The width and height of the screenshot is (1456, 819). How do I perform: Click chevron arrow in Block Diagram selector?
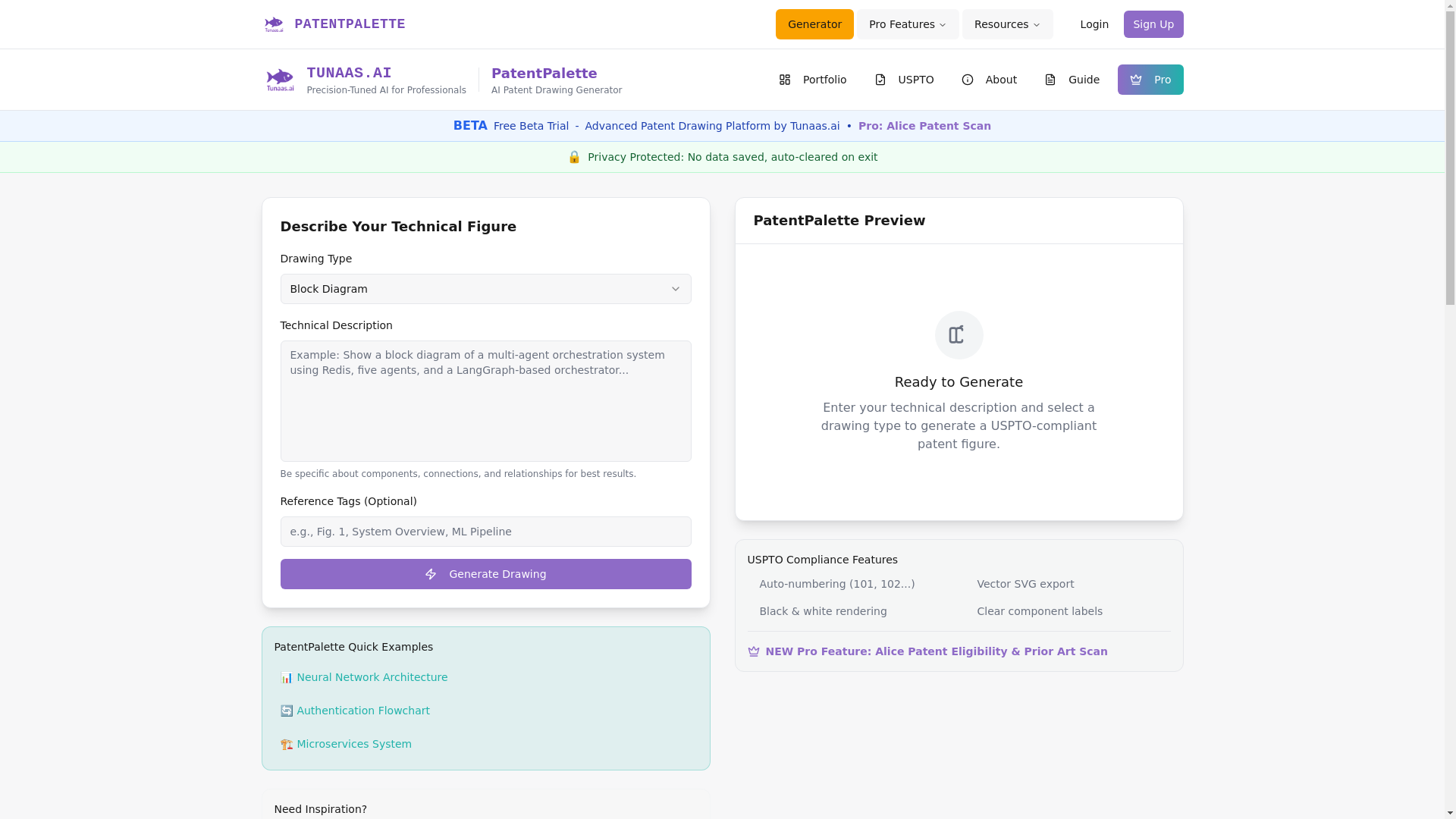676,289
